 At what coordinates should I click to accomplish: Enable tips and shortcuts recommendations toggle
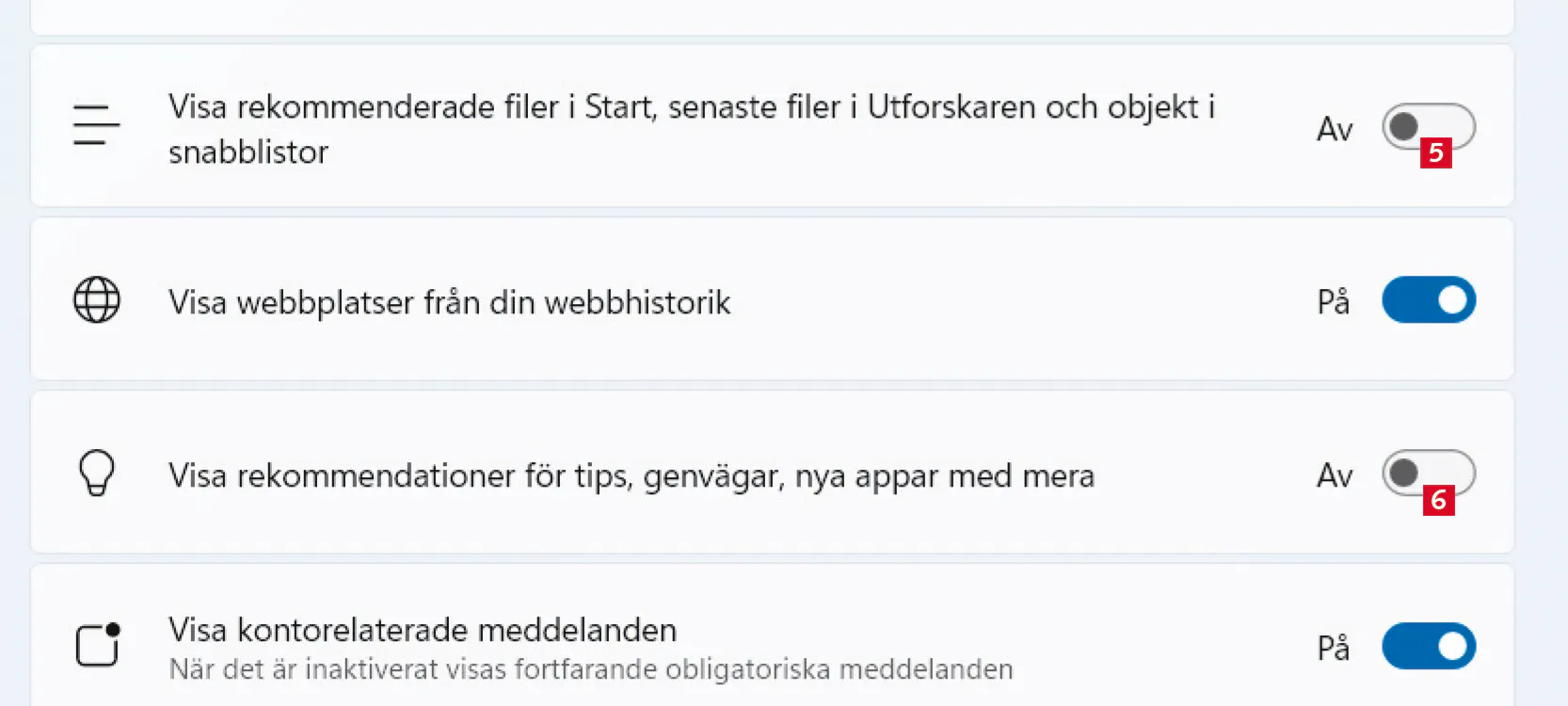1428,473
